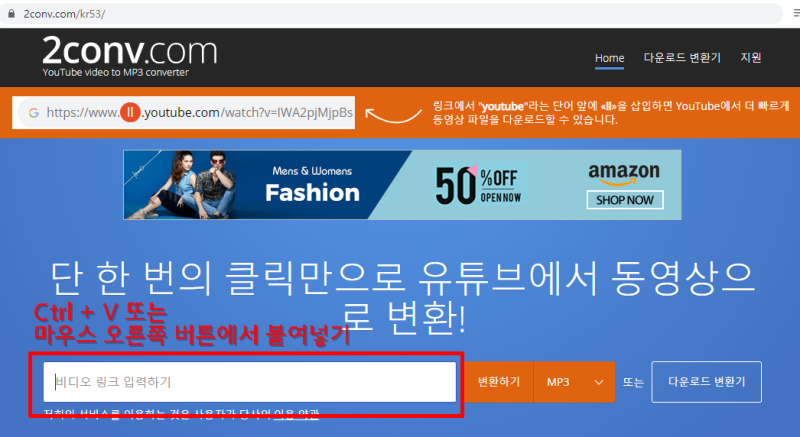The image size is (800, 437).
Task: Click the 50 %OFF OPEN NOW ad text
Action: tap(478, 186)
